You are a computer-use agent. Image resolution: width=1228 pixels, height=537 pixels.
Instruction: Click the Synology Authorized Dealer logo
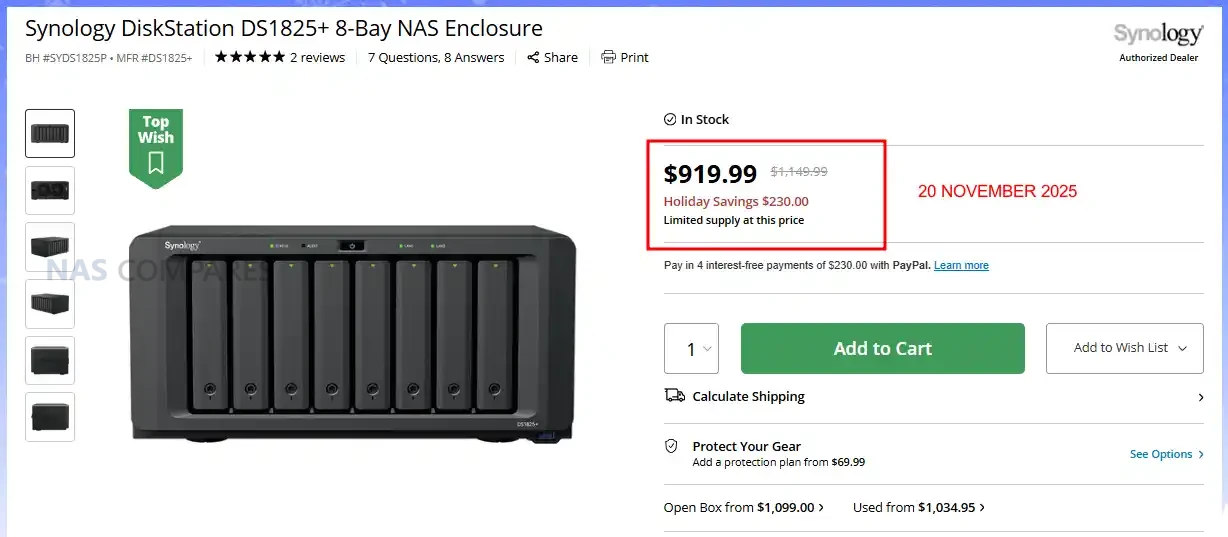coord(1158,41)
